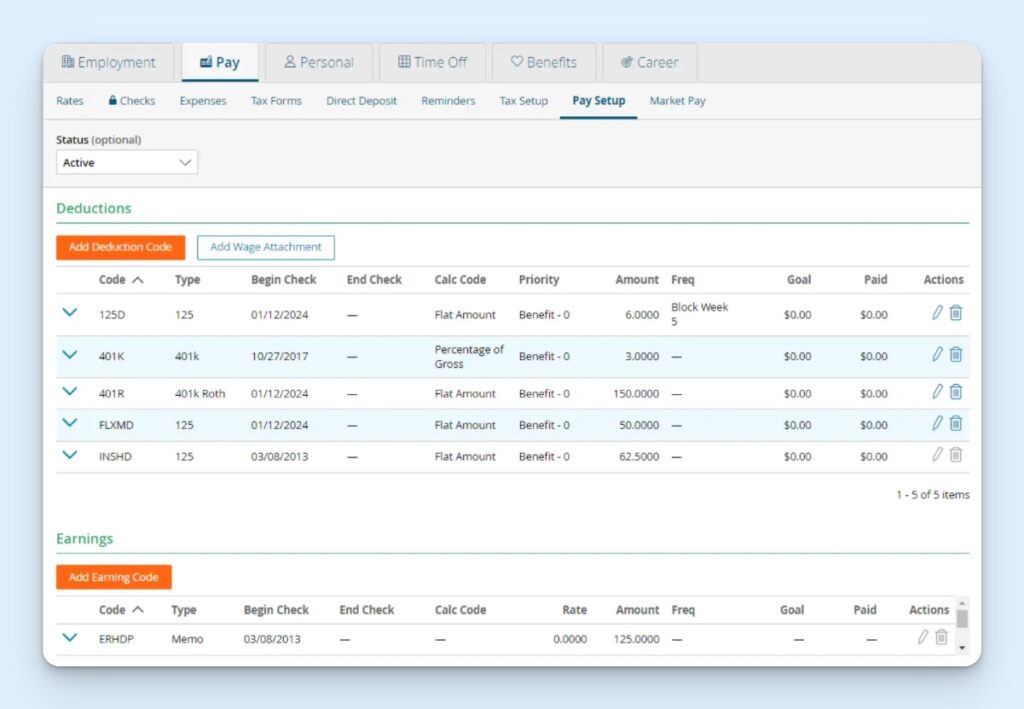Click the Earnings scrollbar up arrow
The height and width of the screenshot is (709, 1024).
pos(962,603)
